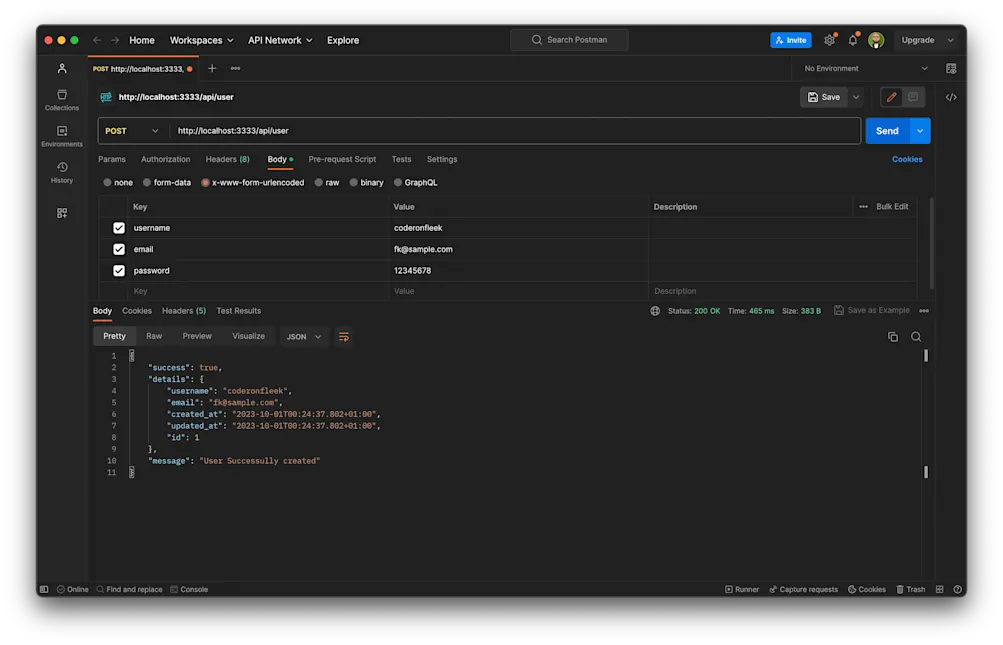Image resolution: width=1003 pixels, height=645 pixels.
Task: Copy the response body
Action: coord(892,337)
